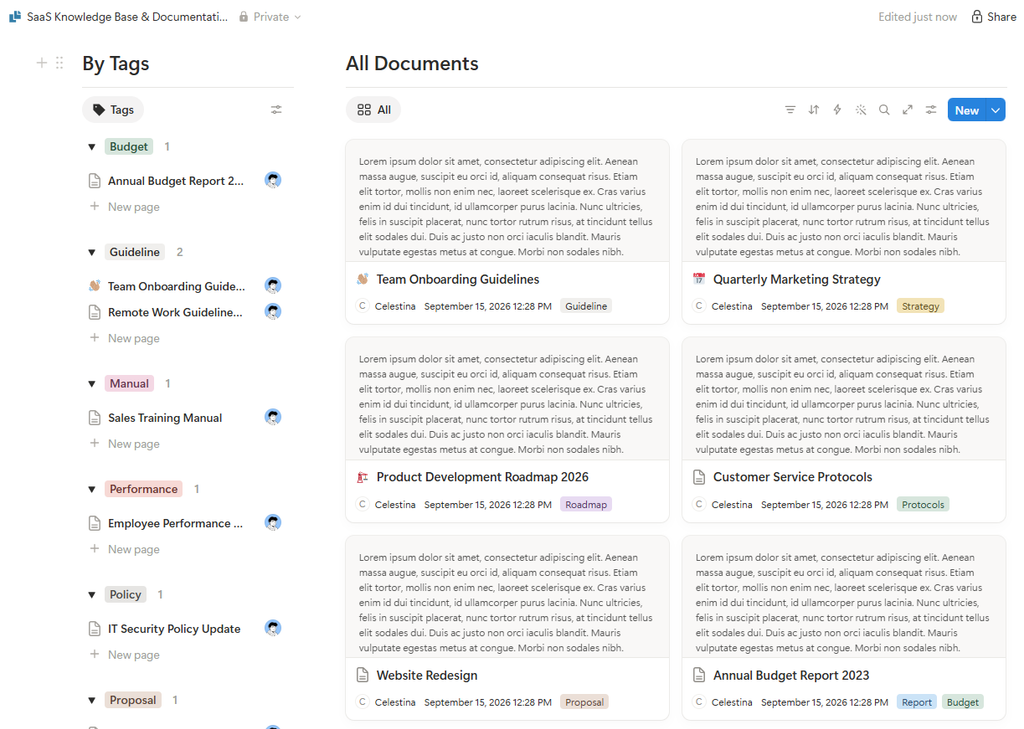Click the Proposal tag on Website Redesign card
The width and height of the screenshot is (1024, 729).
pyautogui.click(x=584, y=703)
